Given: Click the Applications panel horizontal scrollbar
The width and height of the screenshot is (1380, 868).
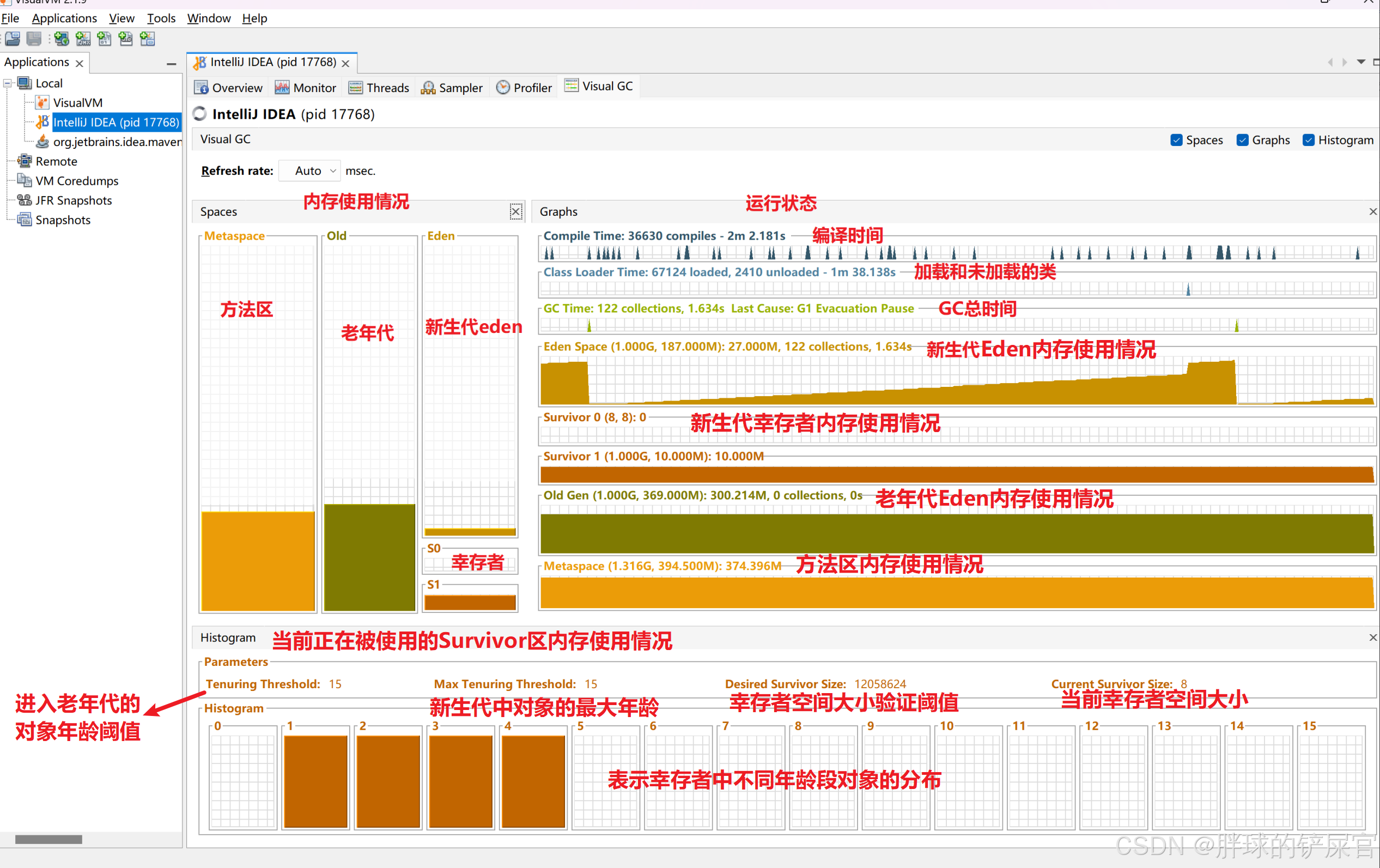Looking at the screenshot, I should pyautogui.click(x=48, y=839).
